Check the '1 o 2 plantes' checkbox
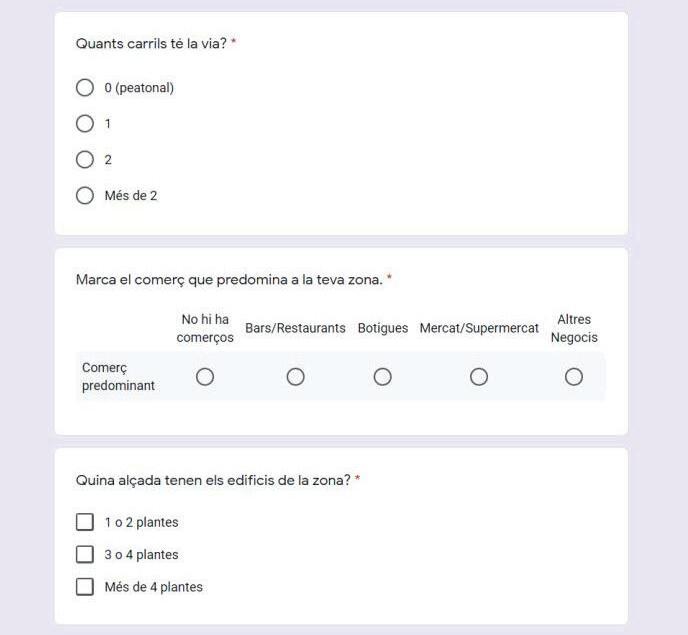 pos(85,522)
